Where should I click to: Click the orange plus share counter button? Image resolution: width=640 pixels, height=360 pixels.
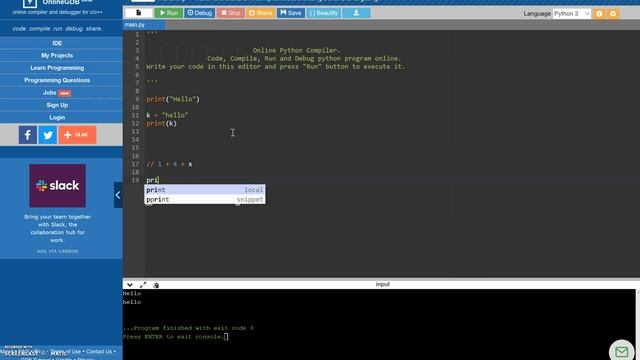pyautogui.click(x=78, y=135)
